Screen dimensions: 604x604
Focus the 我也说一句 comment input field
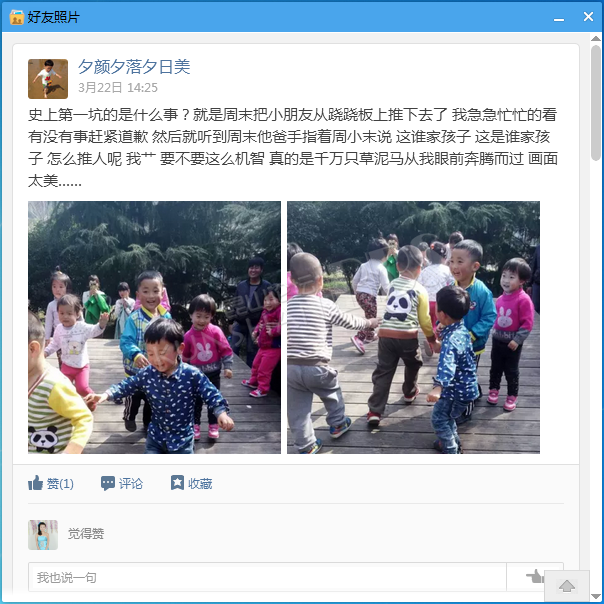pos(267,577)
